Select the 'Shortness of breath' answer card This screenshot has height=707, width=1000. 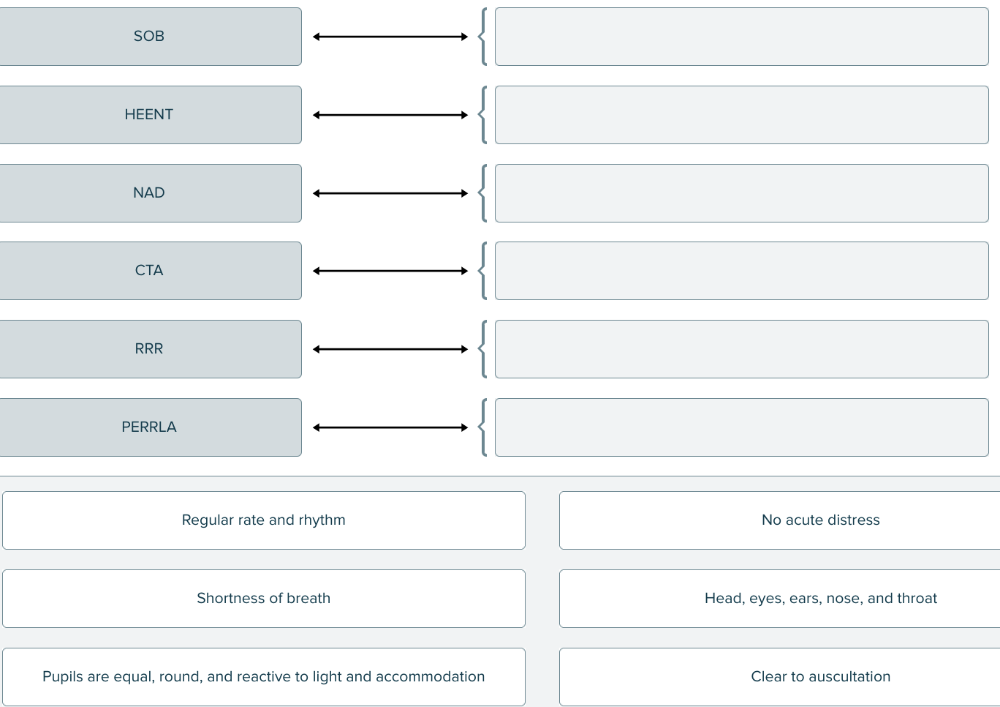[263, 598]
